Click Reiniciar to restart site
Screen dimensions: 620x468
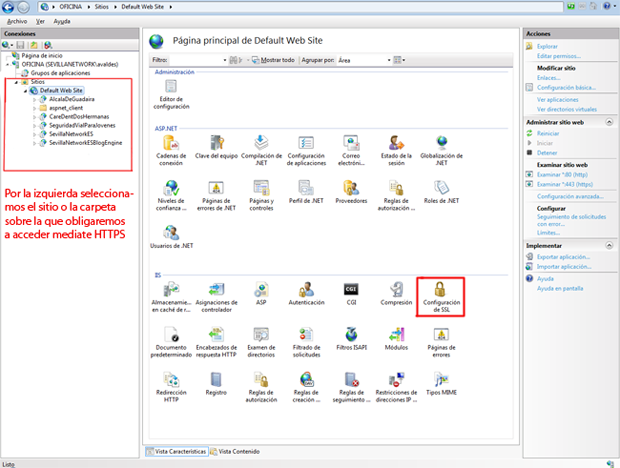pyautogui.click(x=548, y=133)
